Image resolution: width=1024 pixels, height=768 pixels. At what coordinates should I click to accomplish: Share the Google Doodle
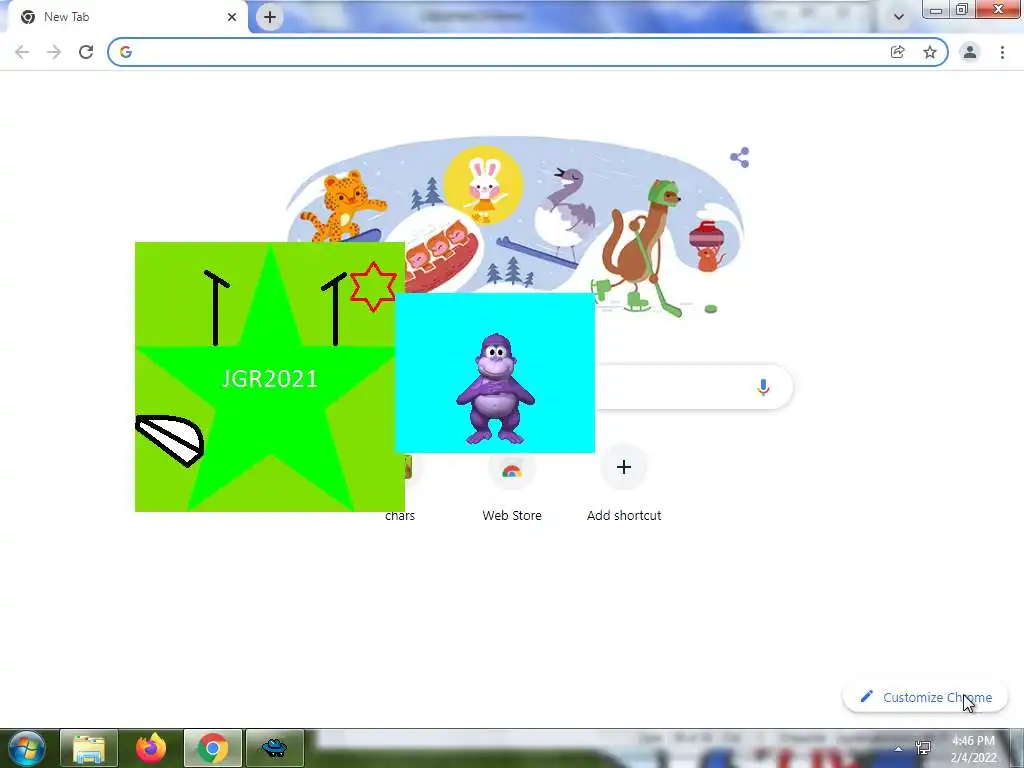click(739, 157)
